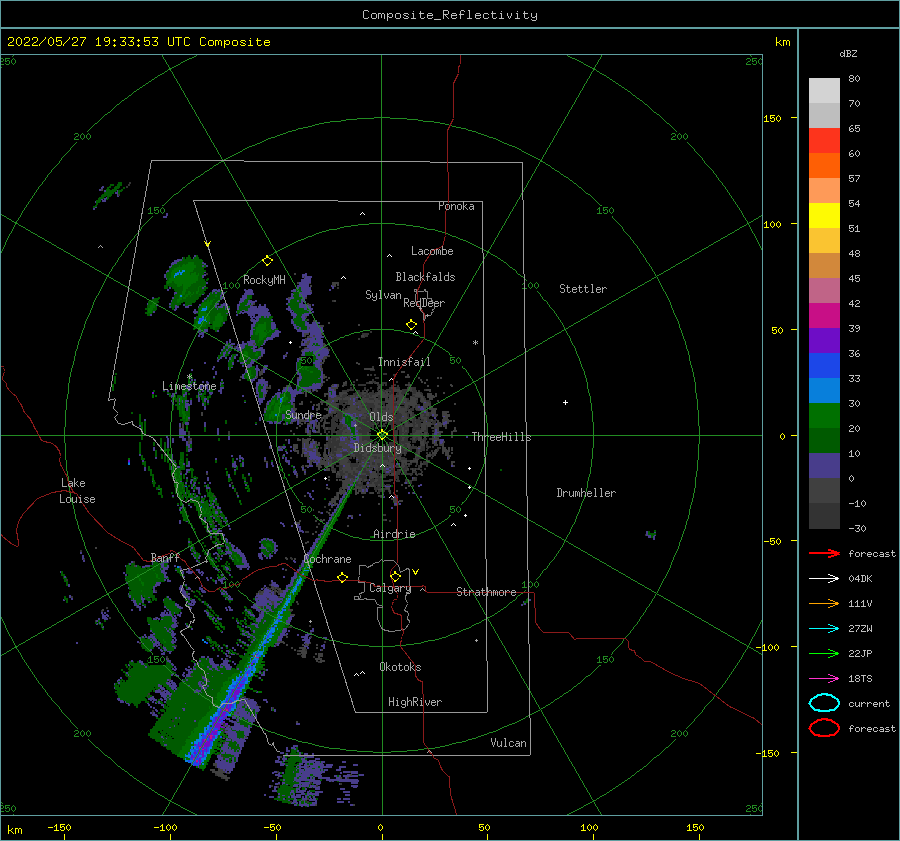900x841 pixels.
Task: Click the dark gray -10 dBZ swatch
Action: (x=824, y=515)
